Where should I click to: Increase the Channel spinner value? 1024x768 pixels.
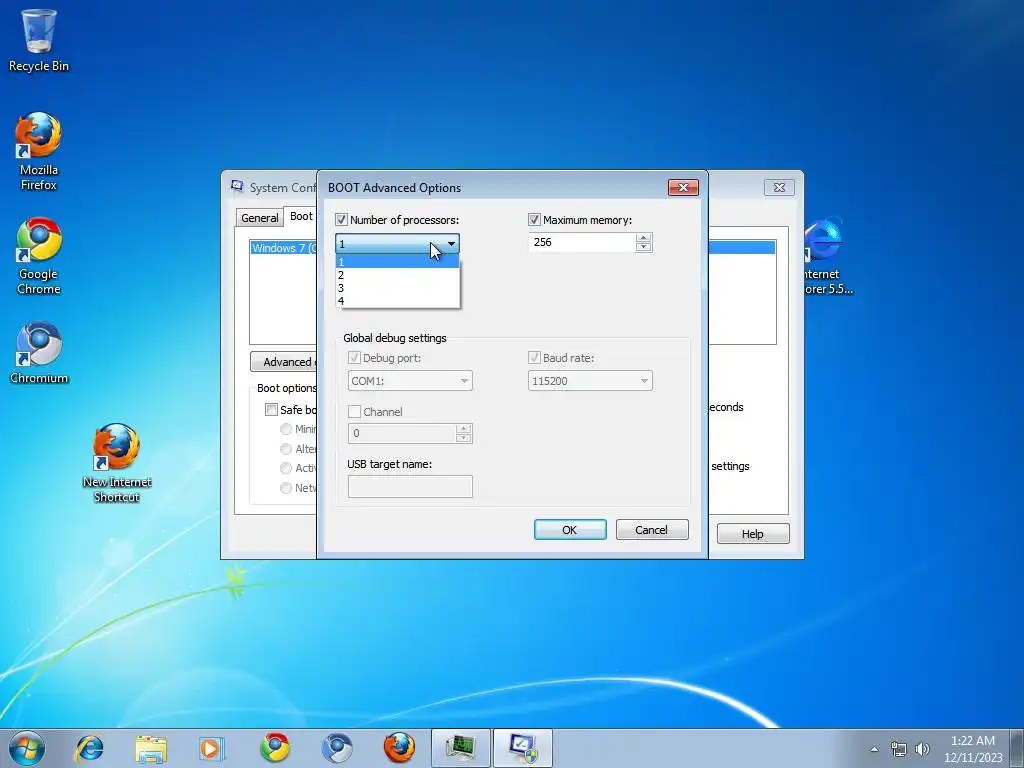coord(464,428)
